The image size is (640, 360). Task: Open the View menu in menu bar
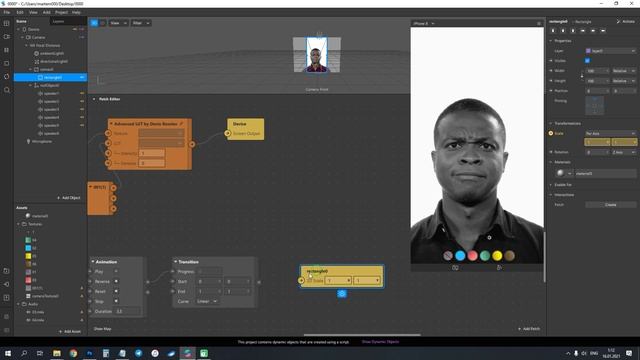33,12
